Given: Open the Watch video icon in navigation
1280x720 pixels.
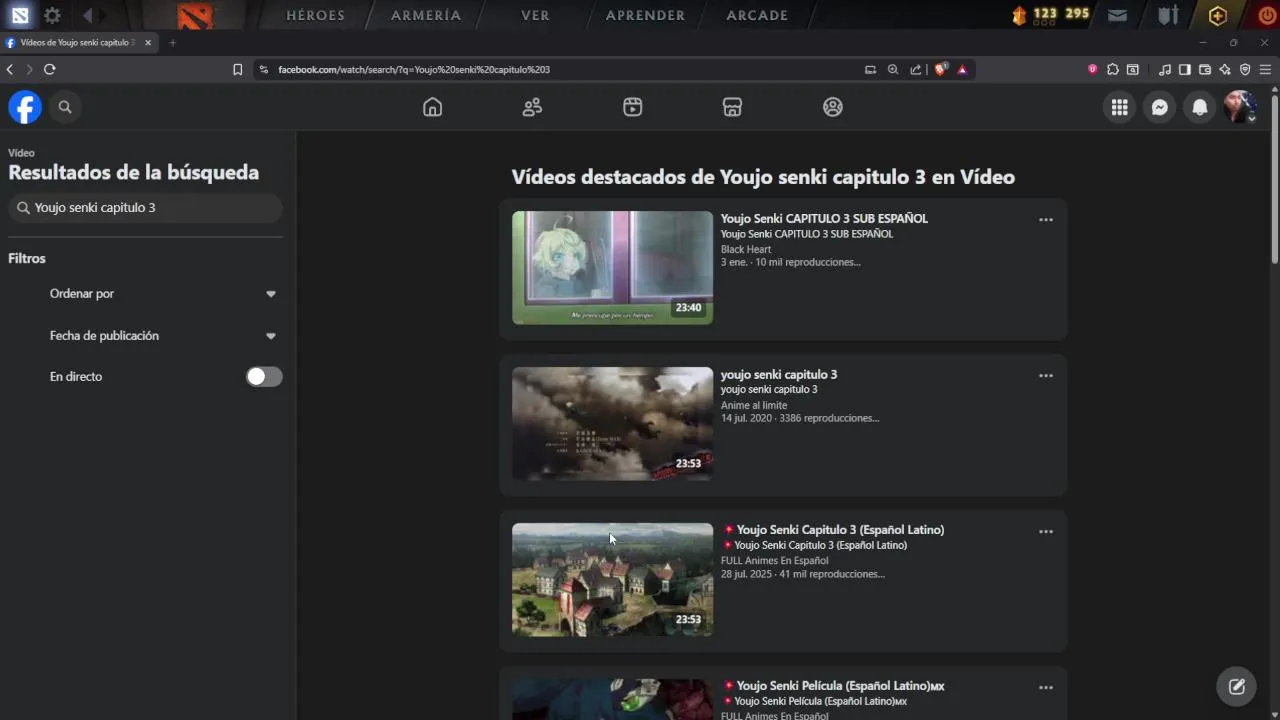Looking at the screenshot, I should click(x=632, y=107).
